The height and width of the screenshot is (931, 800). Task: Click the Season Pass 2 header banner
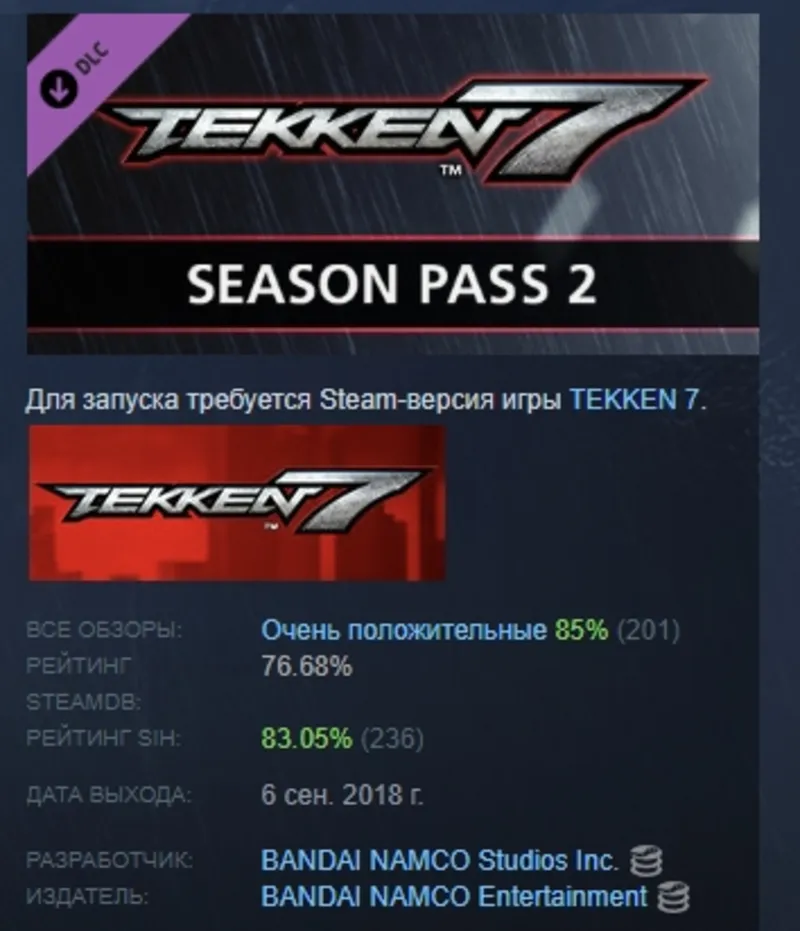click(393, 183)
